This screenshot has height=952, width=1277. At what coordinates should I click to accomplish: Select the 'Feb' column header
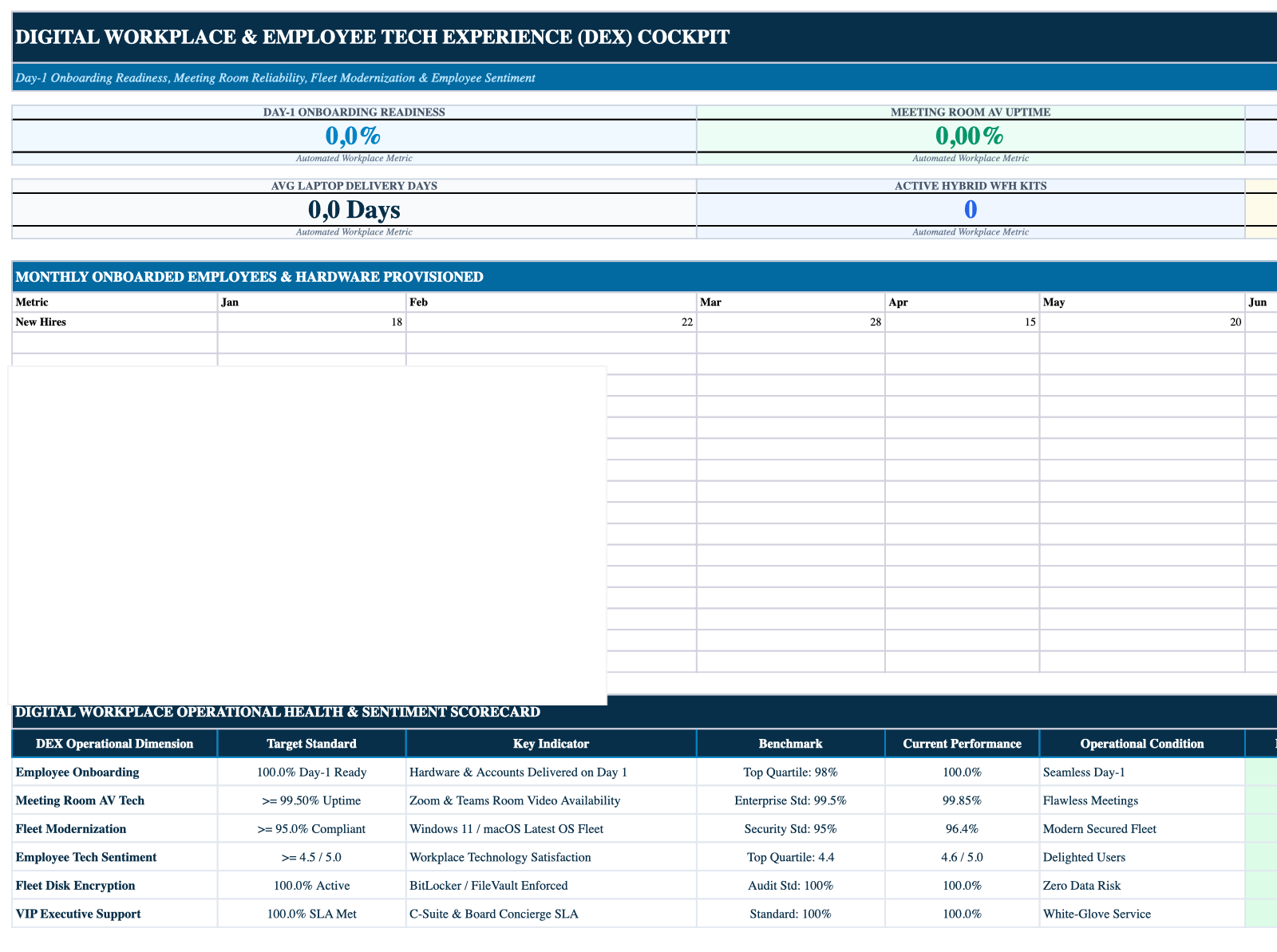(x=552, y=303)
